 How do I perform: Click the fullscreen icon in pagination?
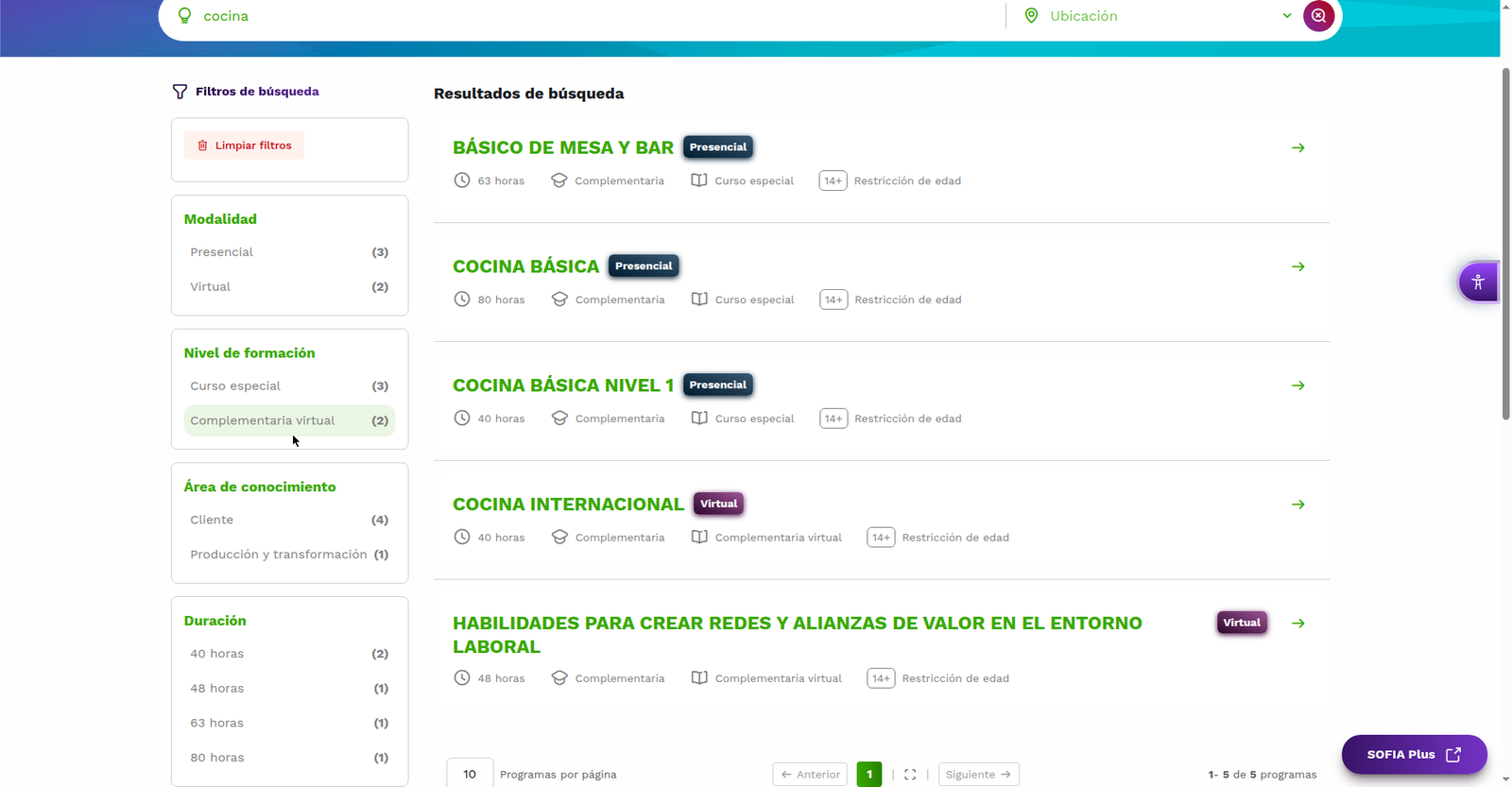coord(910,775)
